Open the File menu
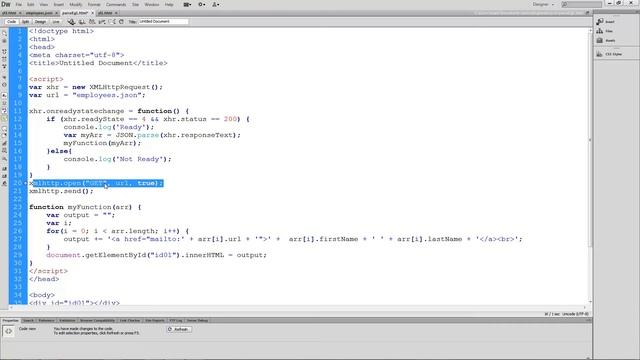Screen dimensions: 640x360 18,4
